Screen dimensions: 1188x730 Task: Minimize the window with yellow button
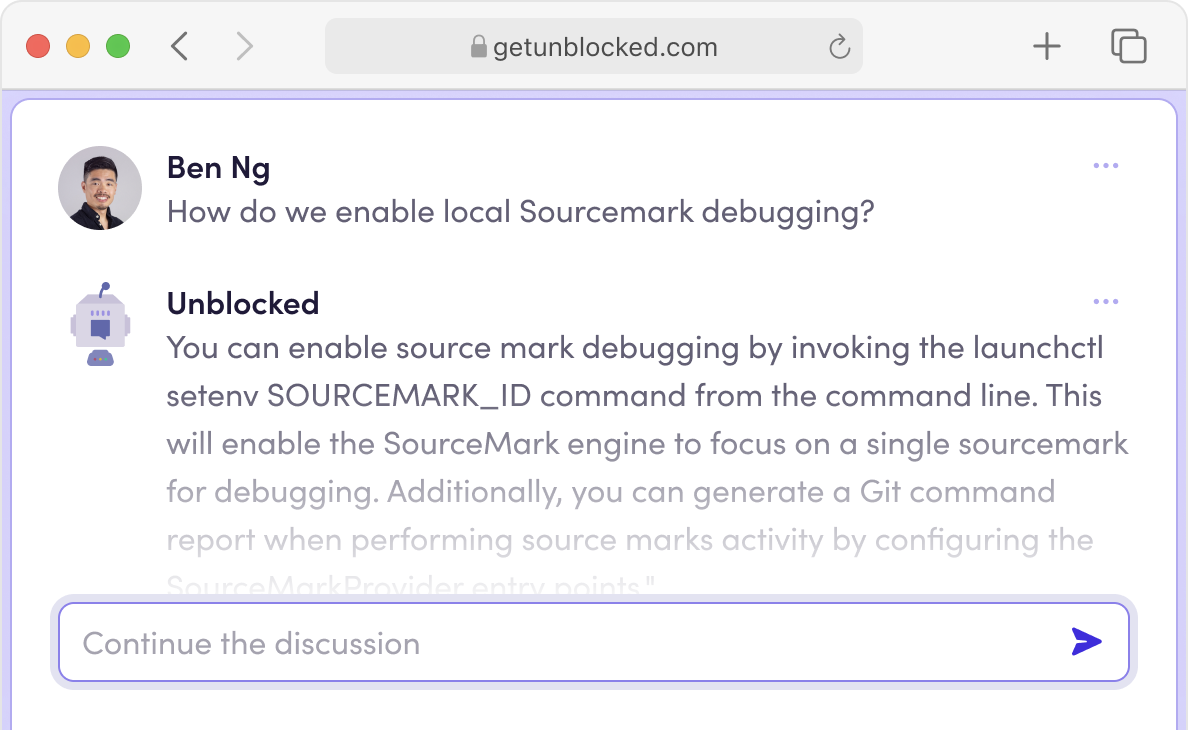coord(78,46)
